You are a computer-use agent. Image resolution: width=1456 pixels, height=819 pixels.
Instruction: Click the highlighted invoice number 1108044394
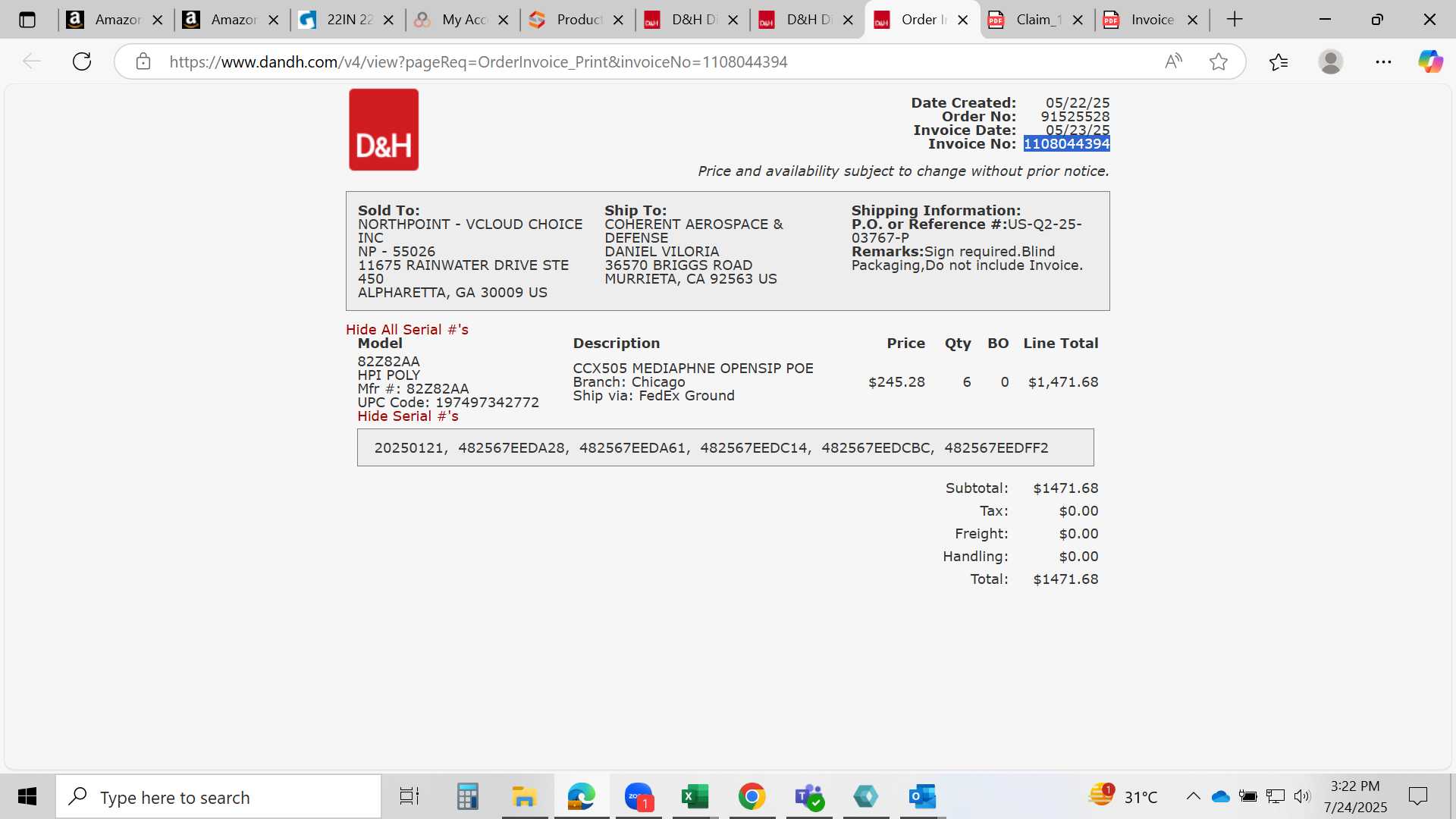click(1066, 144)
